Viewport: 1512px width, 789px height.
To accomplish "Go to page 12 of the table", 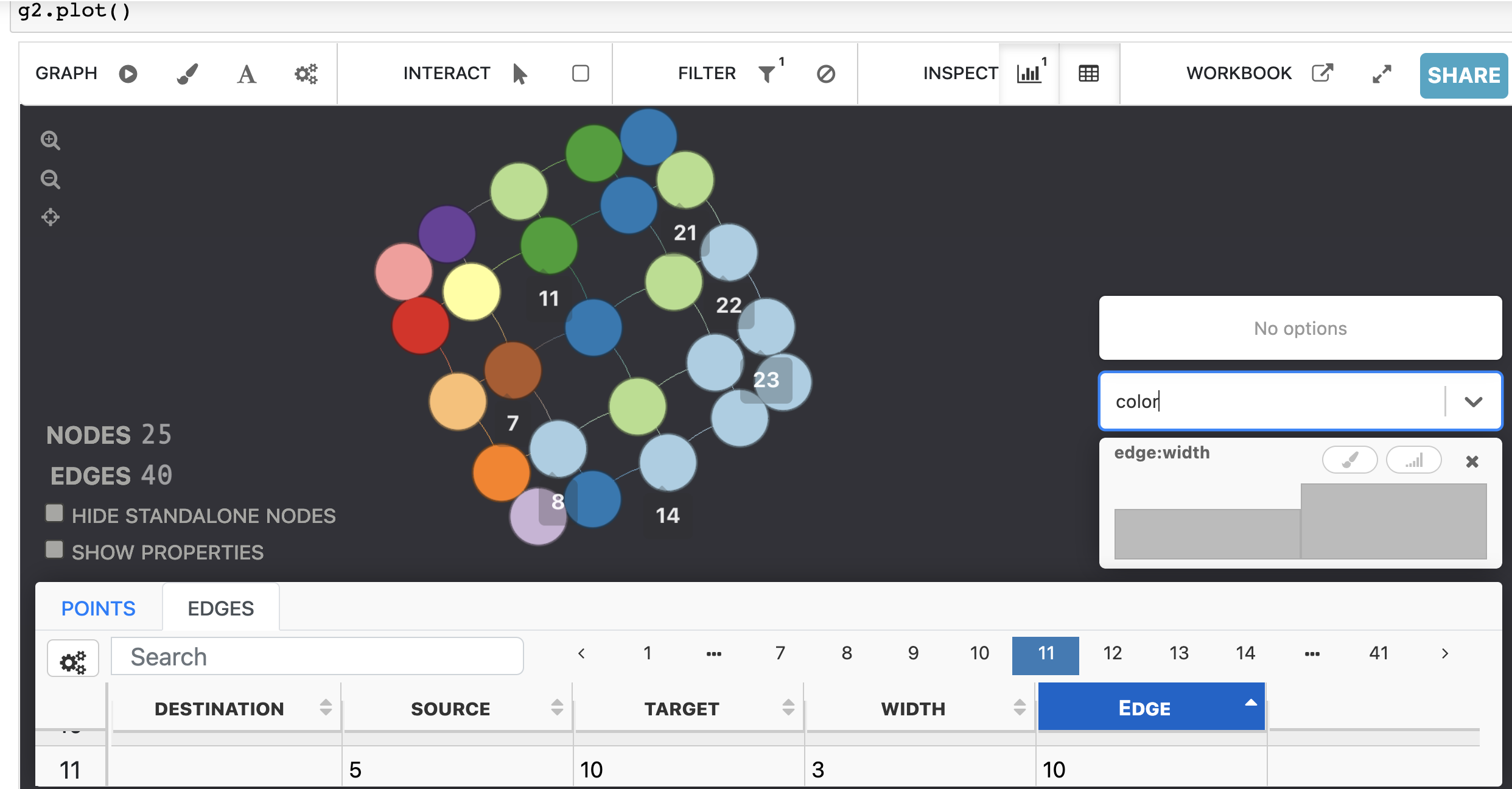I will point(1112,653).
